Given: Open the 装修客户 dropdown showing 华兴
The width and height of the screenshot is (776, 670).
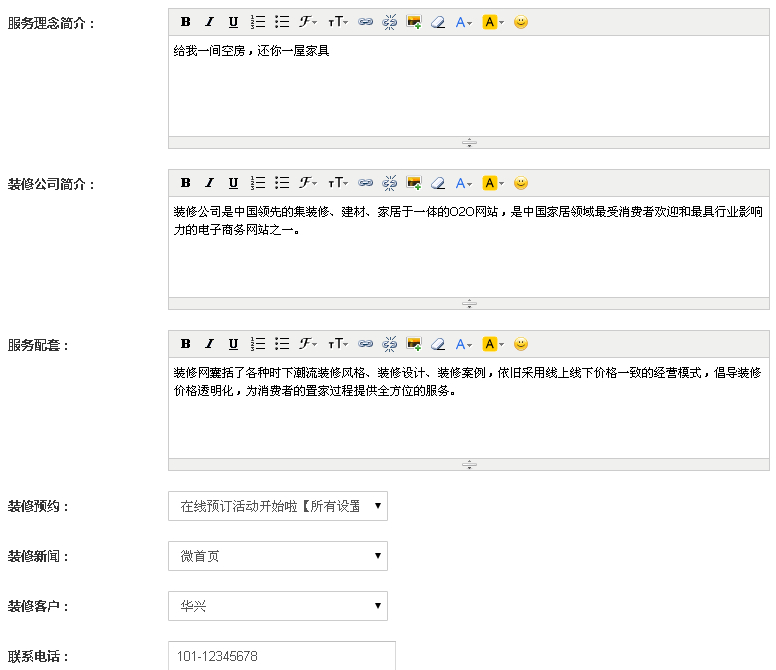Looking at the screenshot, I should 277,606.
